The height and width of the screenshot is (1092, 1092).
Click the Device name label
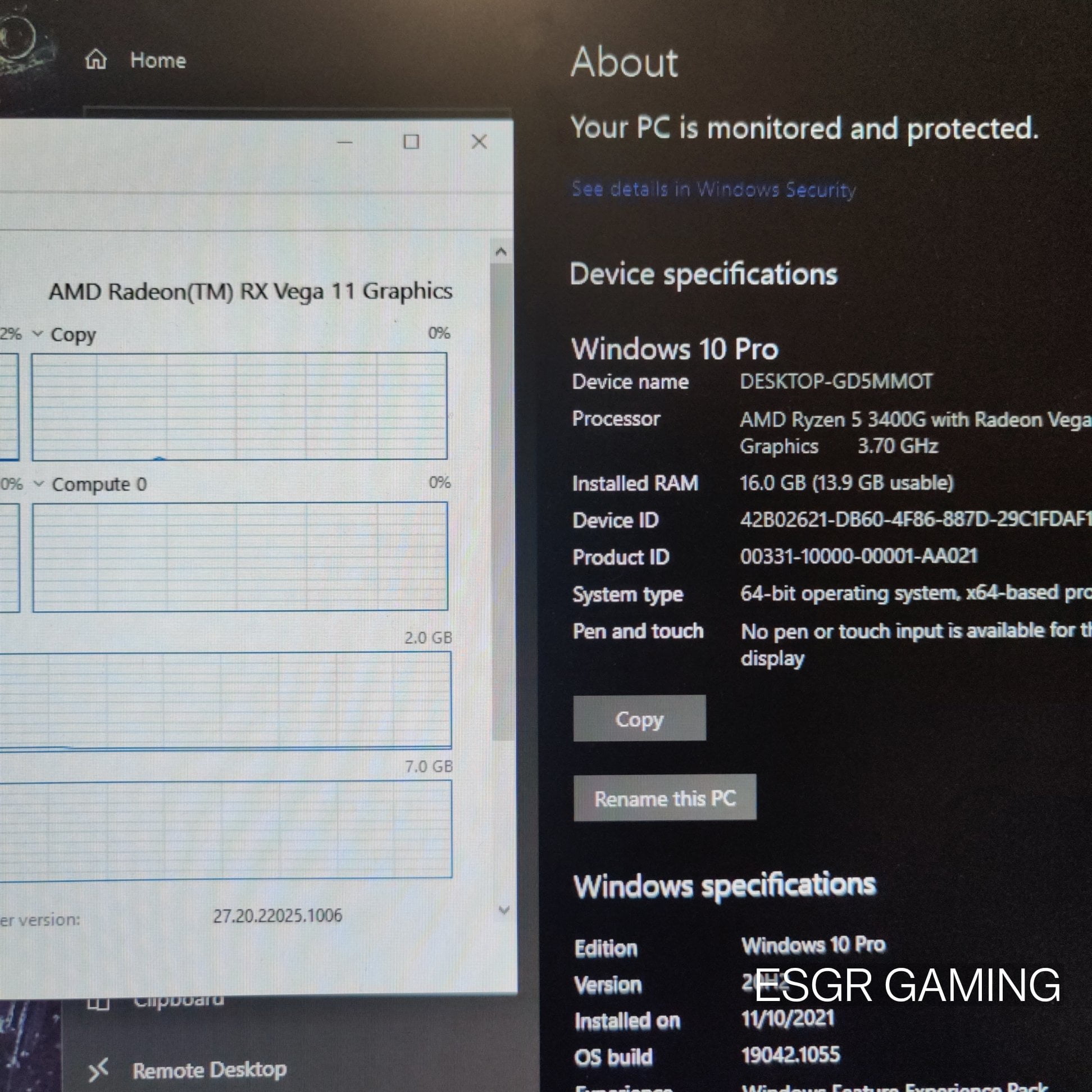point(630,382)
